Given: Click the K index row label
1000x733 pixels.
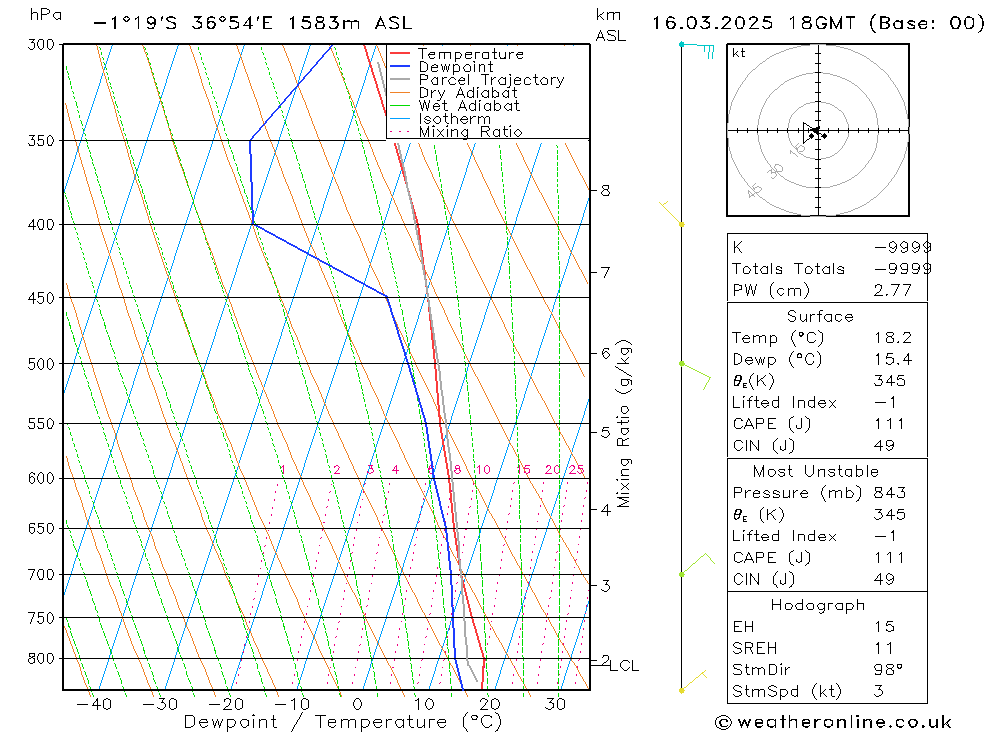Looking at the screenshot, I should (x=737, y=247).
